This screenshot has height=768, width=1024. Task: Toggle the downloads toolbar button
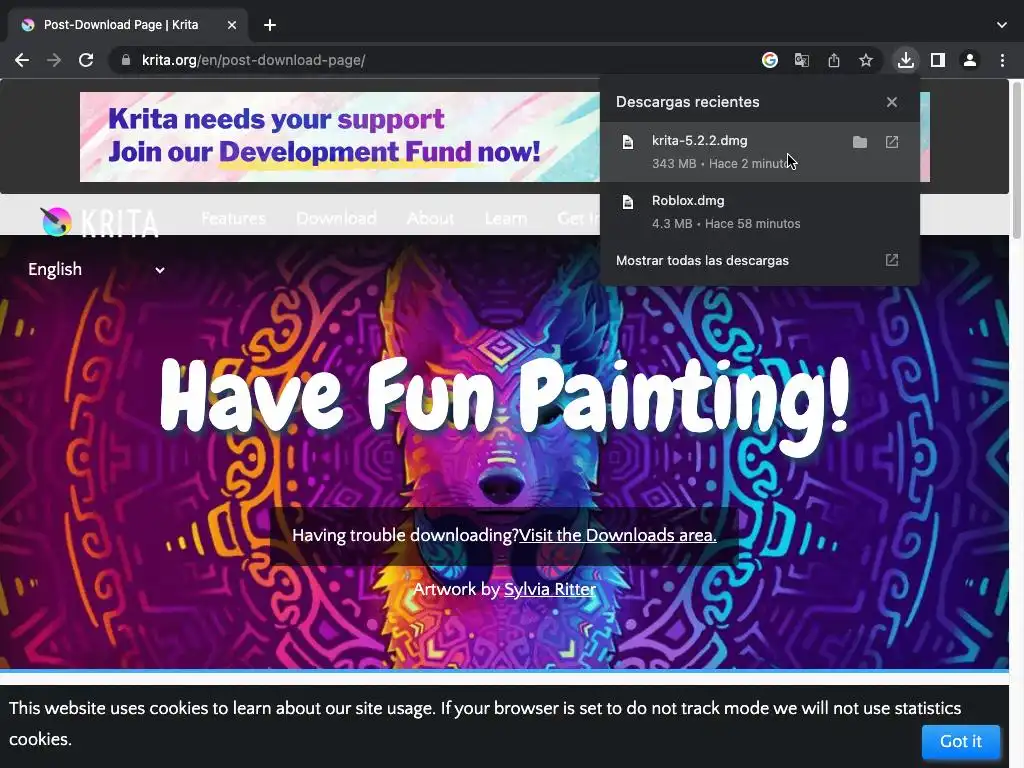905,60
